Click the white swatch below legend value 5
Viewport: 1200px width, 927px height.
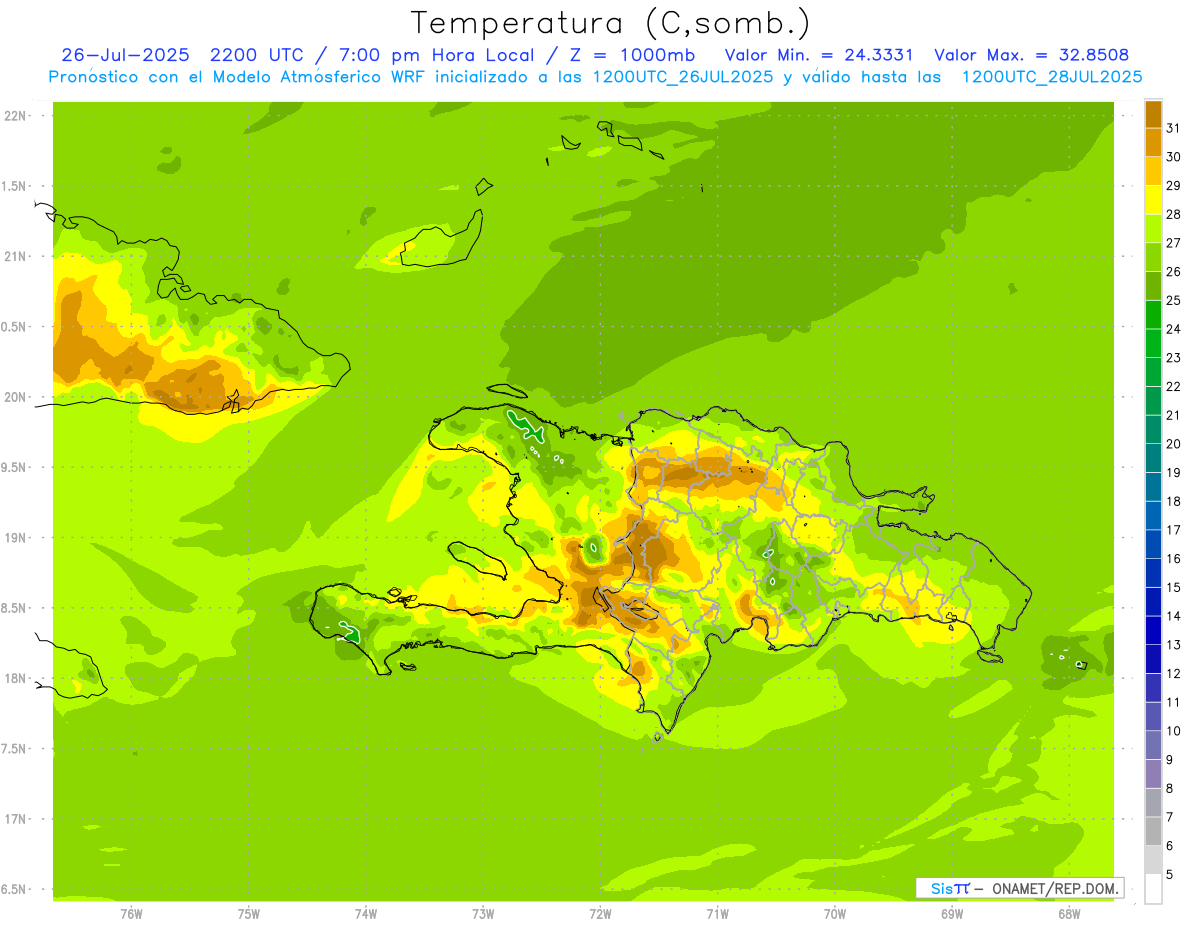pos(1153,889)
